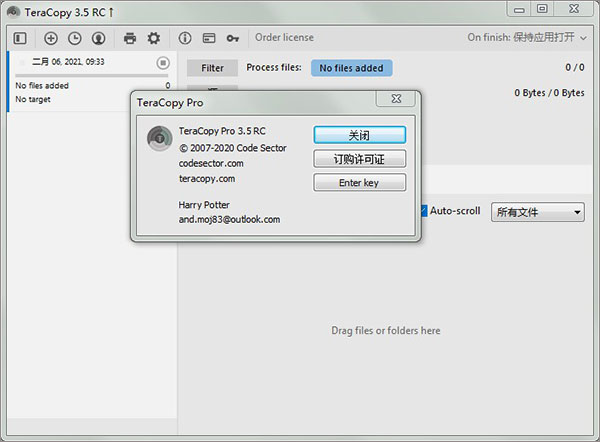Select the task dated 二月 06, 2021
The width and height of the screenshot is (600, 442).
pyautogui.click(x=92, y=82)
